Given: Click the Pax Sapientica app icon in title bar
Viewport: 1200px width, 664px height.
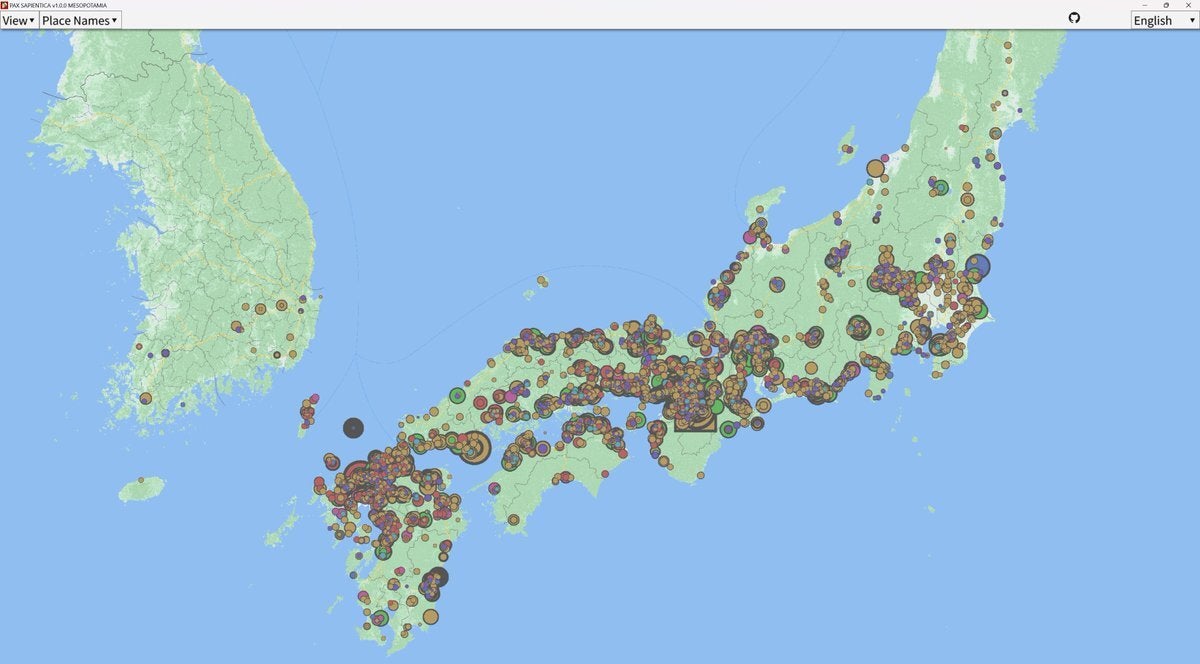Looking at the screenshot, I should (x=4, y=5).
